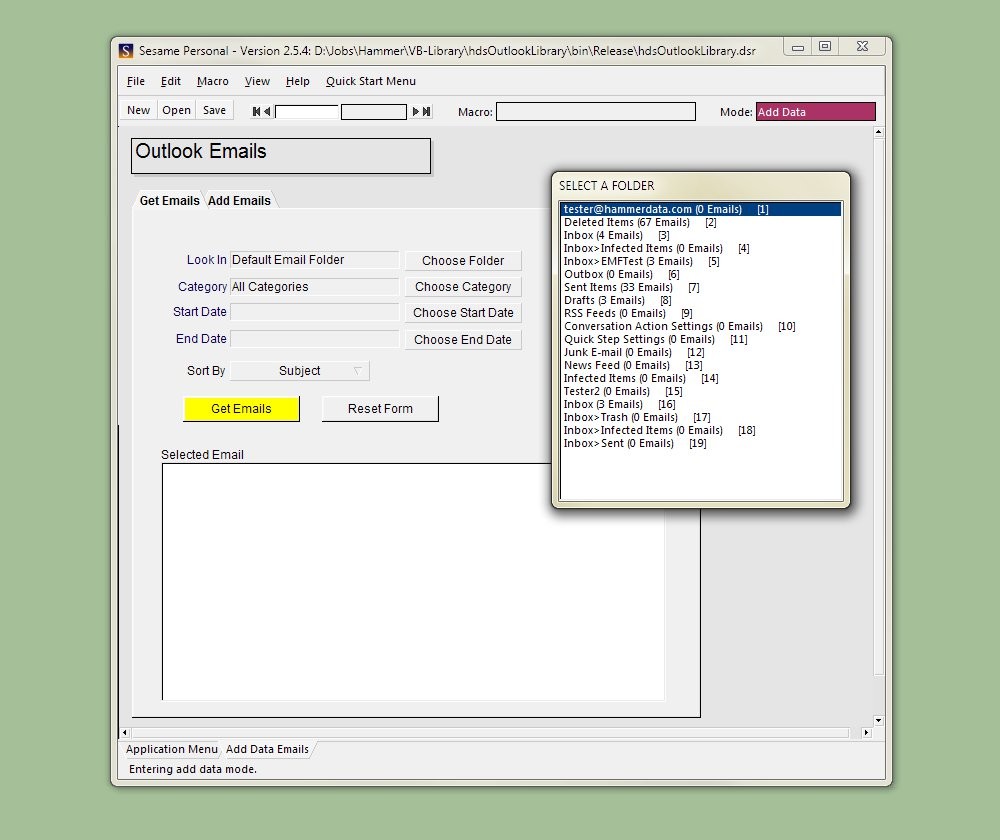Select Deleted Items (67 Emails) folder
This screenshot has height=840, width=1000.
coord(700,223)
